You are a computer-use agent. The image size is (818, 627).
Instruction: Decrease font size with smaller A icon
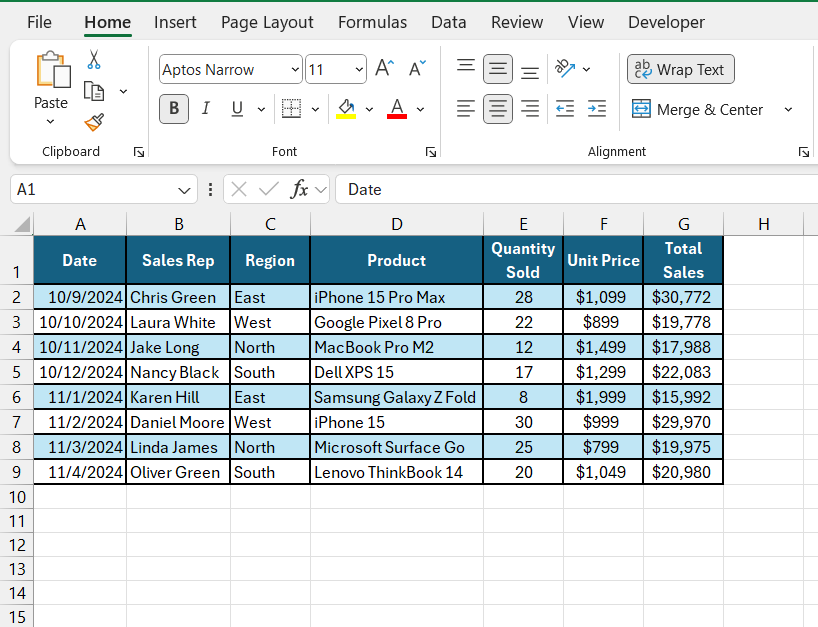417,68
